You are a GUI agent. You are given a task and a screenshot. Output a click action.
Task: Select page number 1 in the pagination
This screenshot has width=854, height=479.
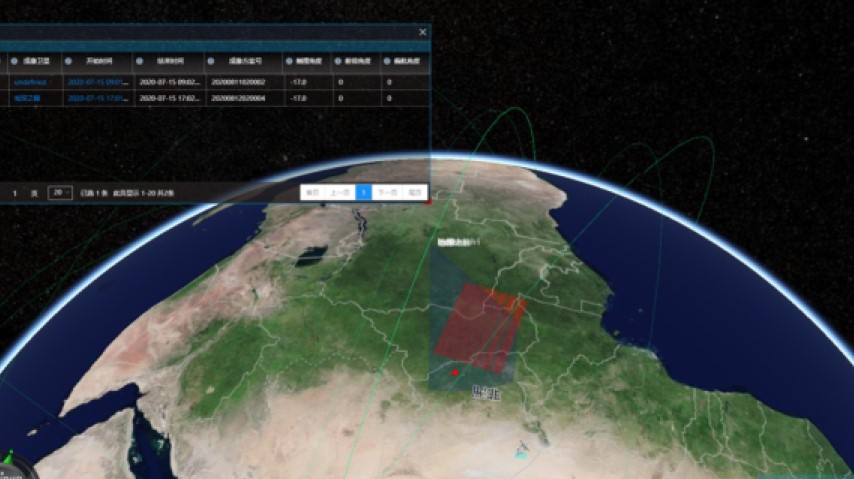tap(365, 192)
